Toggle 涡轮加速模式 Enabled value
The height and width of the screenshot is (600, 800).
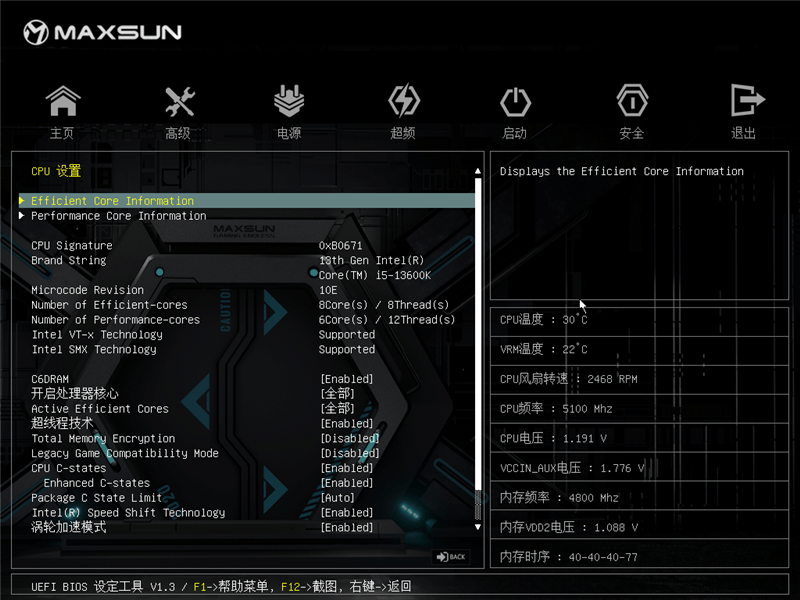[347, 527]
